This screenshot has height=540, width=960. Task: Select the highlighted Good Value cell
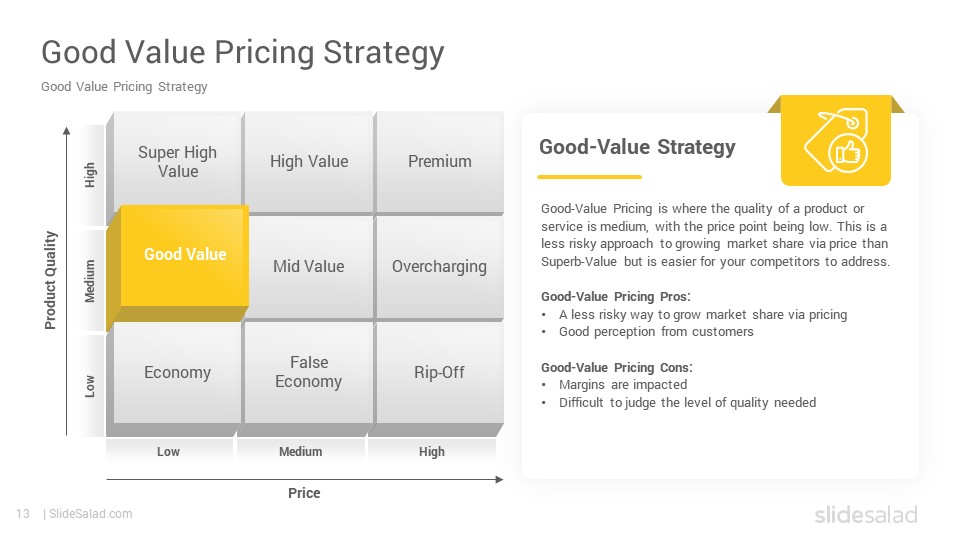click(x=185, y=255)
